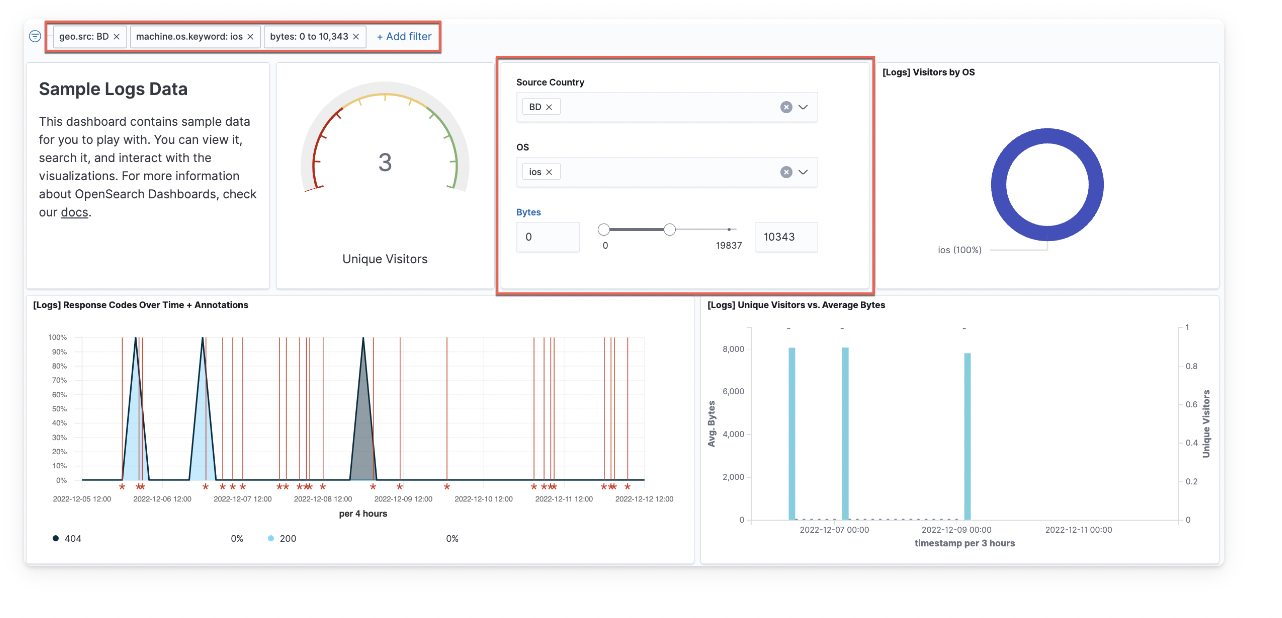
Task: Click the Sample Logs Data heading
Action: [113, 89]
